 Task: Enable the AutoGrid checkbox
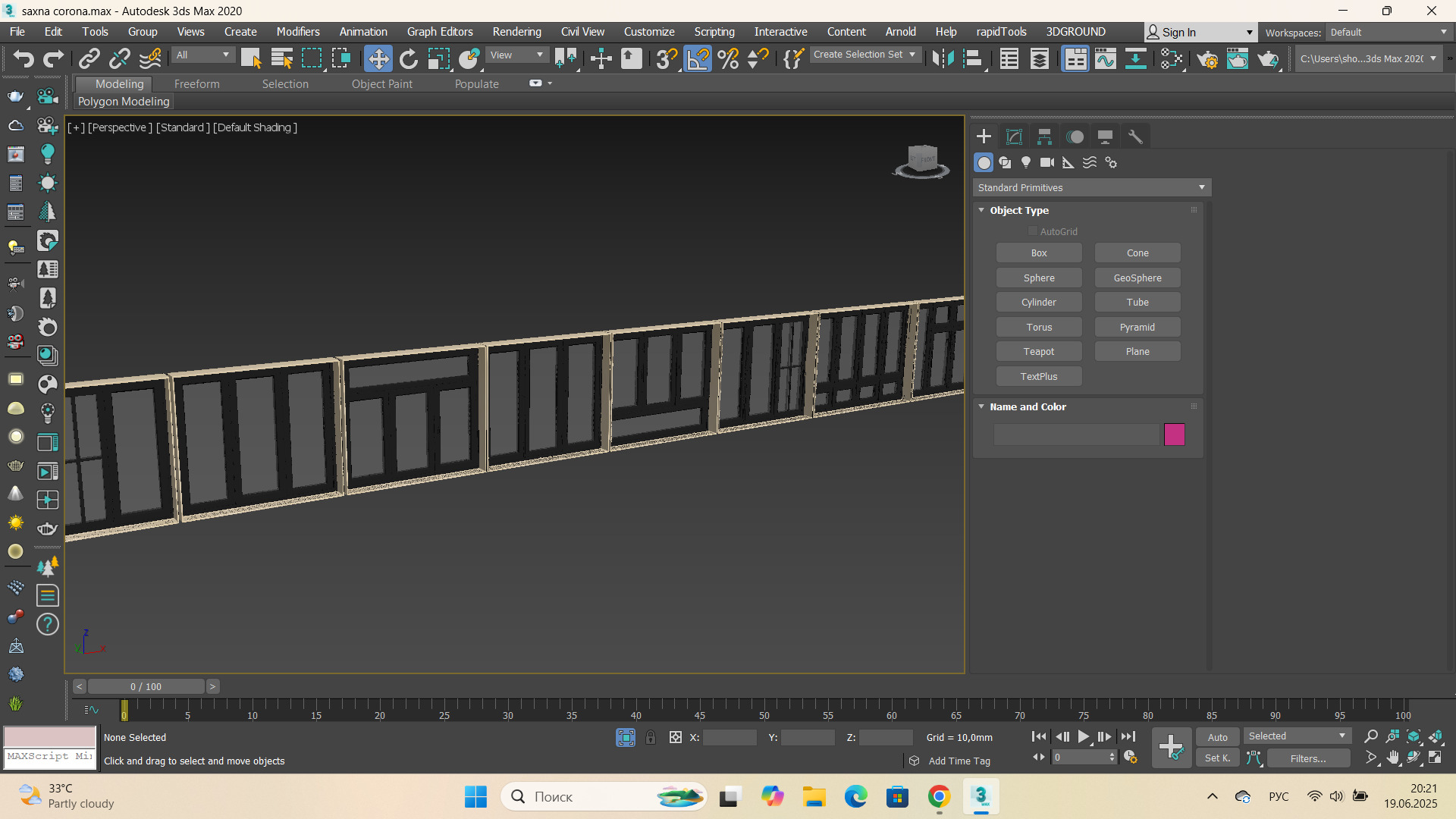coord(1032,231)
